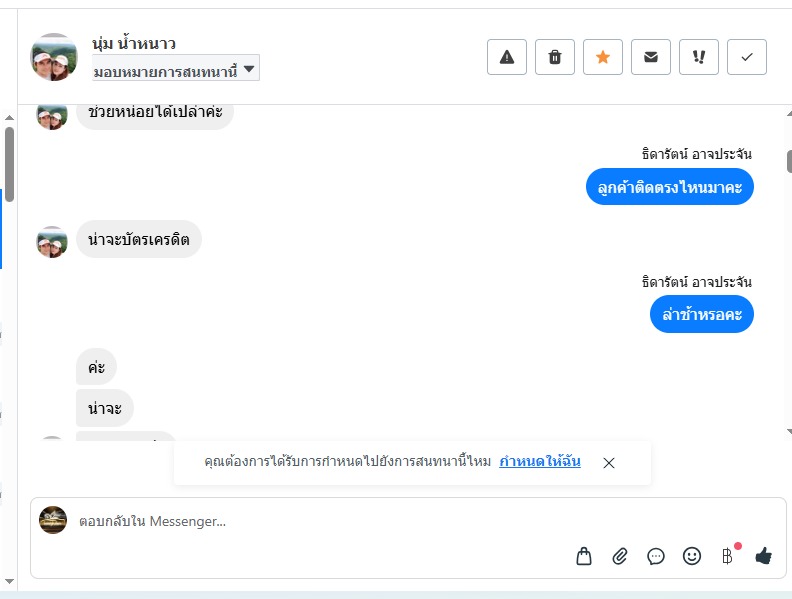Mark conversation as followed up with star icon

pos(603,57)
